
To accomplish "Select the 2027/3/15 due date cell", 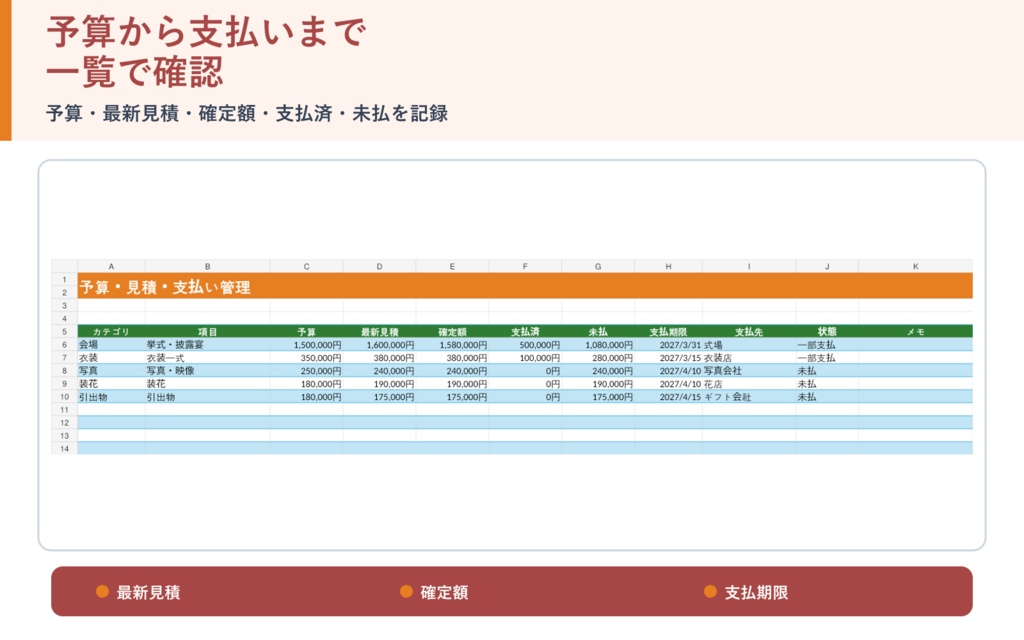I will 668,358.
